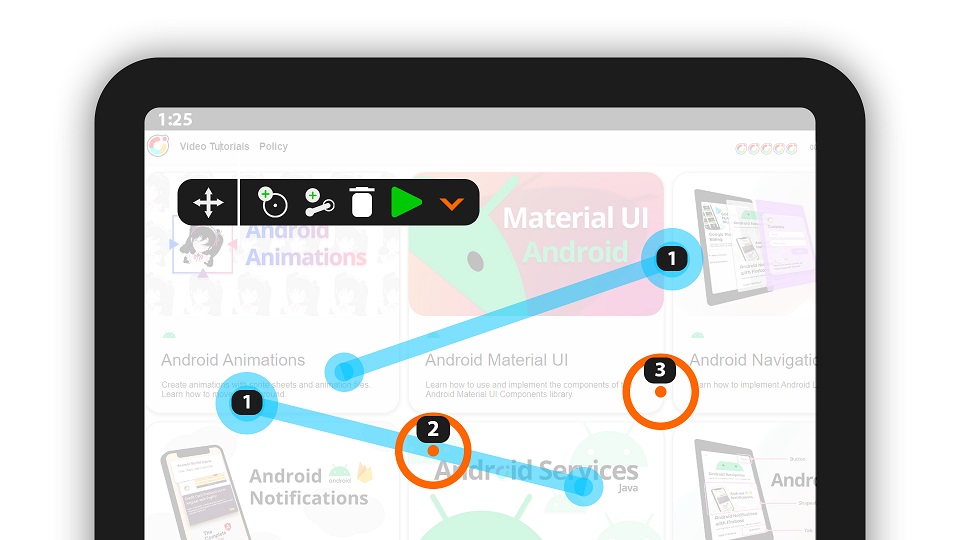Select the orange click point numbered 2
The width and height of the screenshot is (960, 540).
coord(433,451)
